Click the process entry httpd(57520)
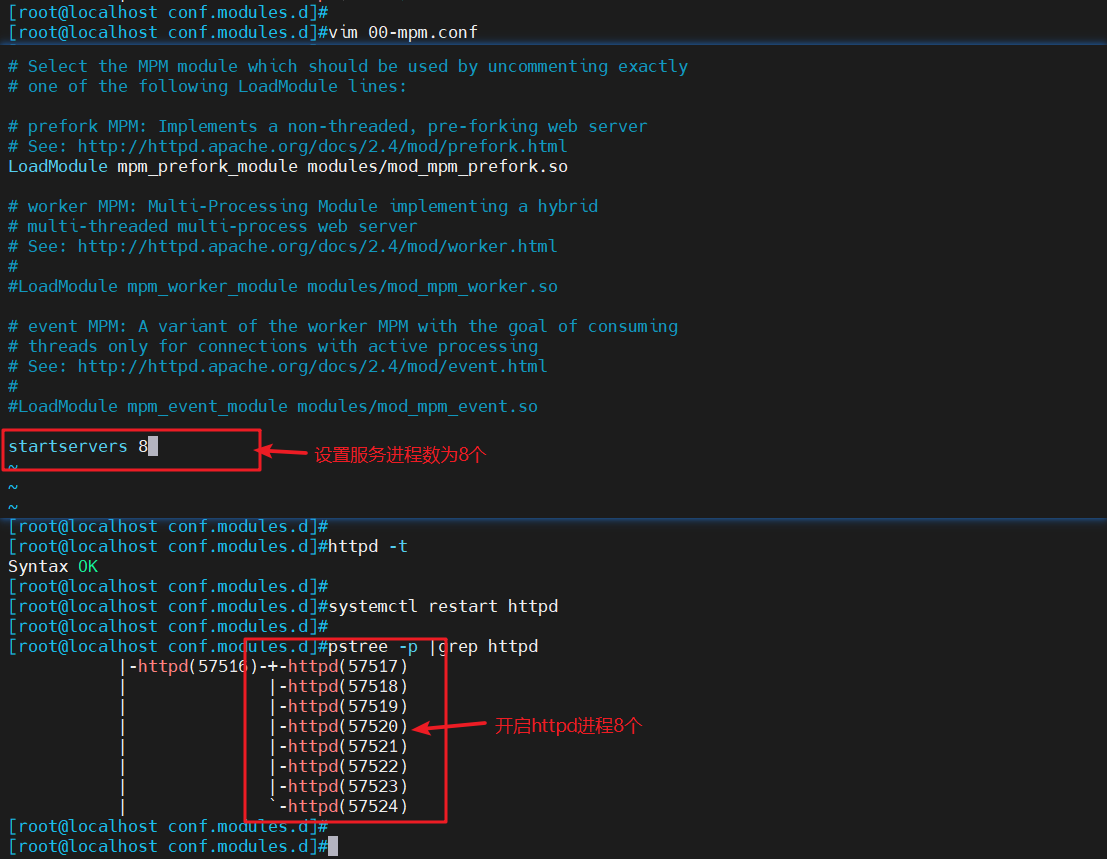The width and height of the screenshot is (1107, 859). coord(348,726)
